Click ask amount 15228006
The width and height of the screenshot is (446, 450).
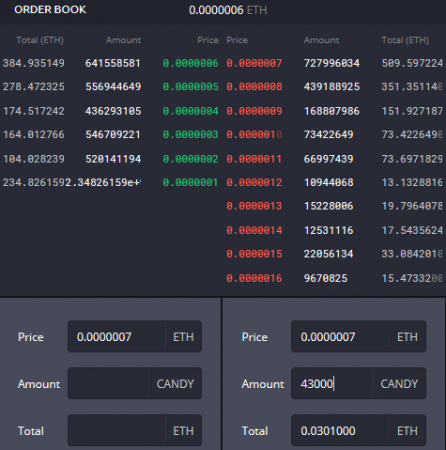click(329, 206)
